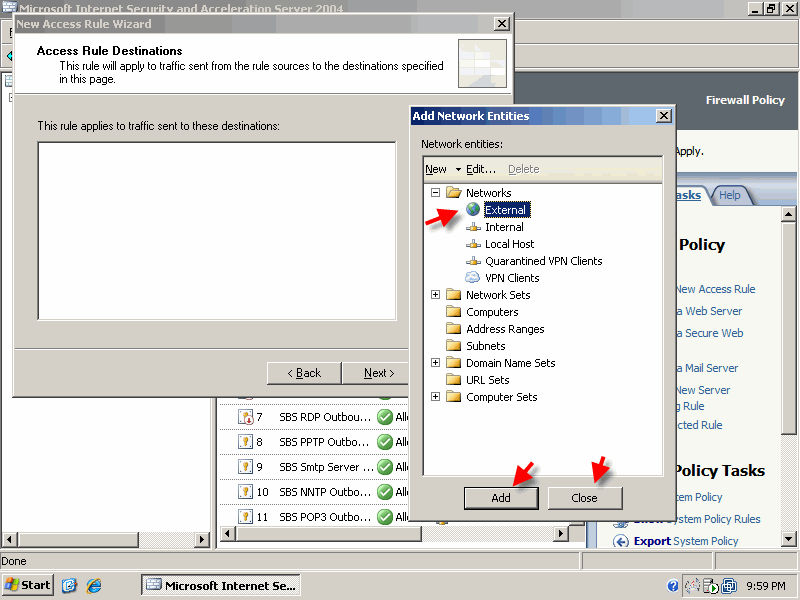Select the VPN Clients entry
The height and width of the screenshot is (600, 800).
tap(512, 278)
